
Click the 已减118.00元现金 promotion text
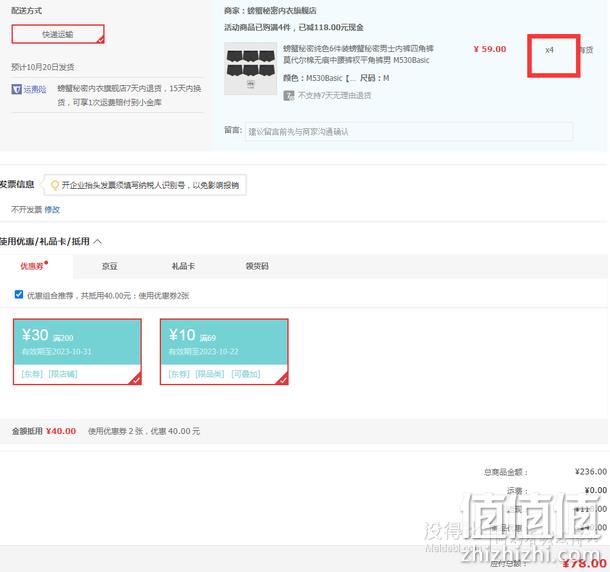(331, 27)
